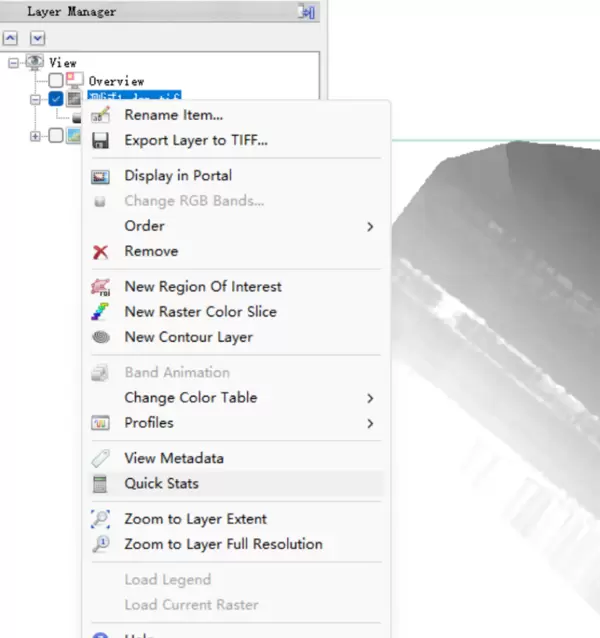Detach the Layer Manager panel using the header icon
Viewport: 600px width, 638px height.
[307, 12]
